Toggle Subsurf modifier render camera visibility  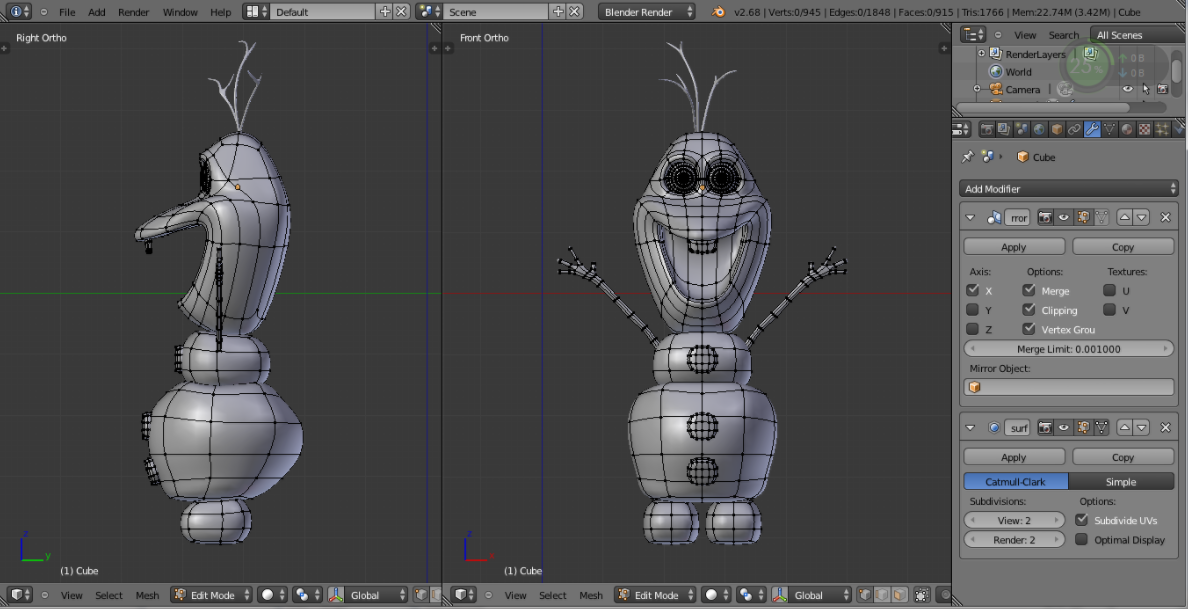1045,428
